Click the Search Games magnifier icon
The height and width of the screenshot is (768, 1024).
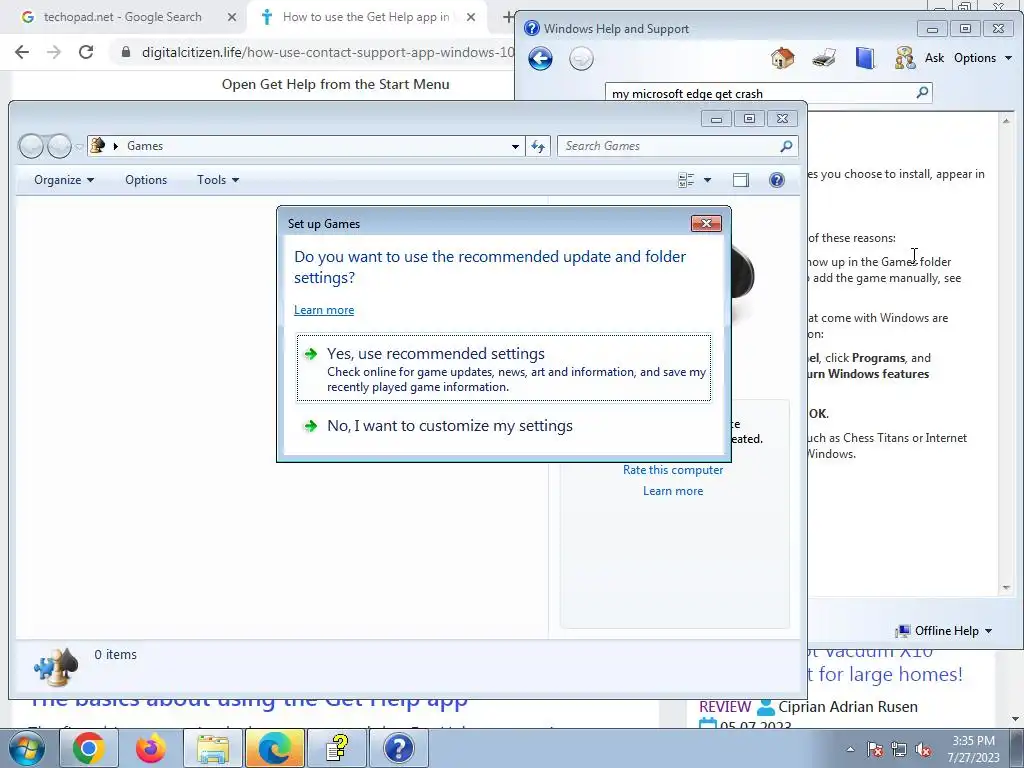786,146
